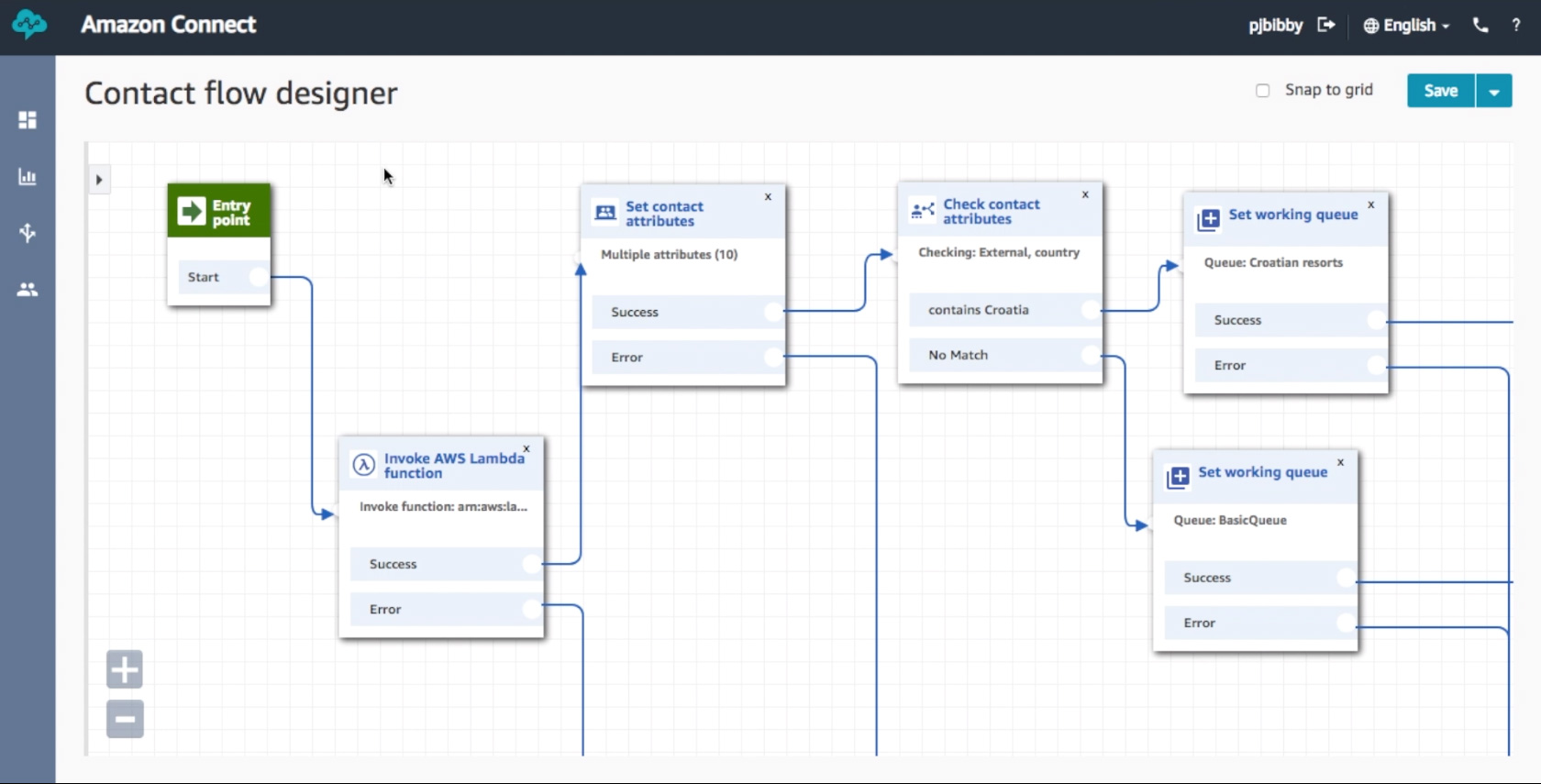This screenshot has width=1541, height=784.
Task: Open the metrics bar chart sidebar icon
Action: (x=28, y=177)
